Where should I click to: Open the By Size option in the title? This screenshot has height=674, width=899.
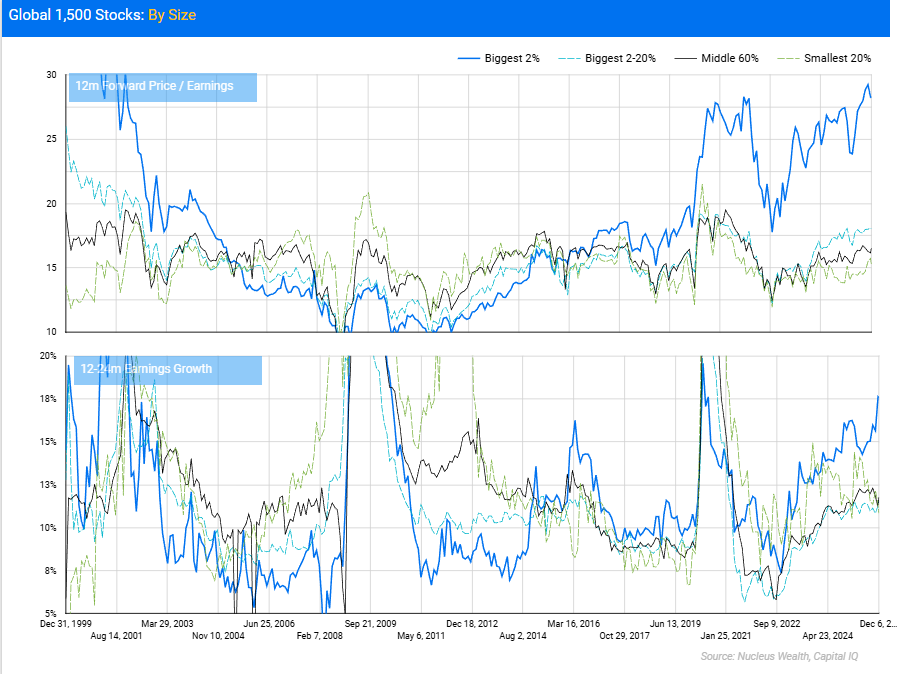pyautogui.click(x=171, y=16)
